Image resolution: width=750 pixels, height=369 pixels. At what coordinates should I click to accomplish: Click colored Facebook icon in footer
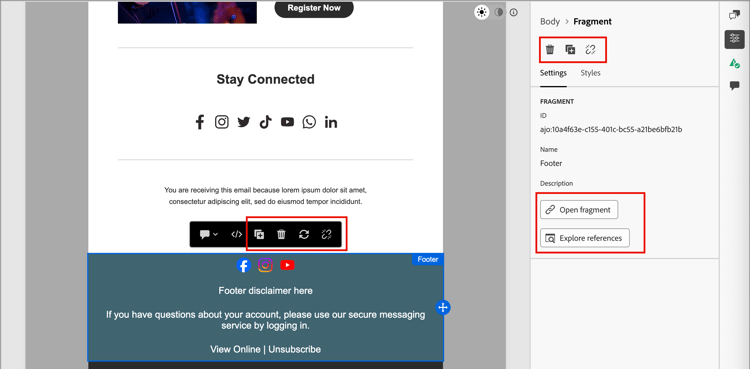click(x=244, y=265)
